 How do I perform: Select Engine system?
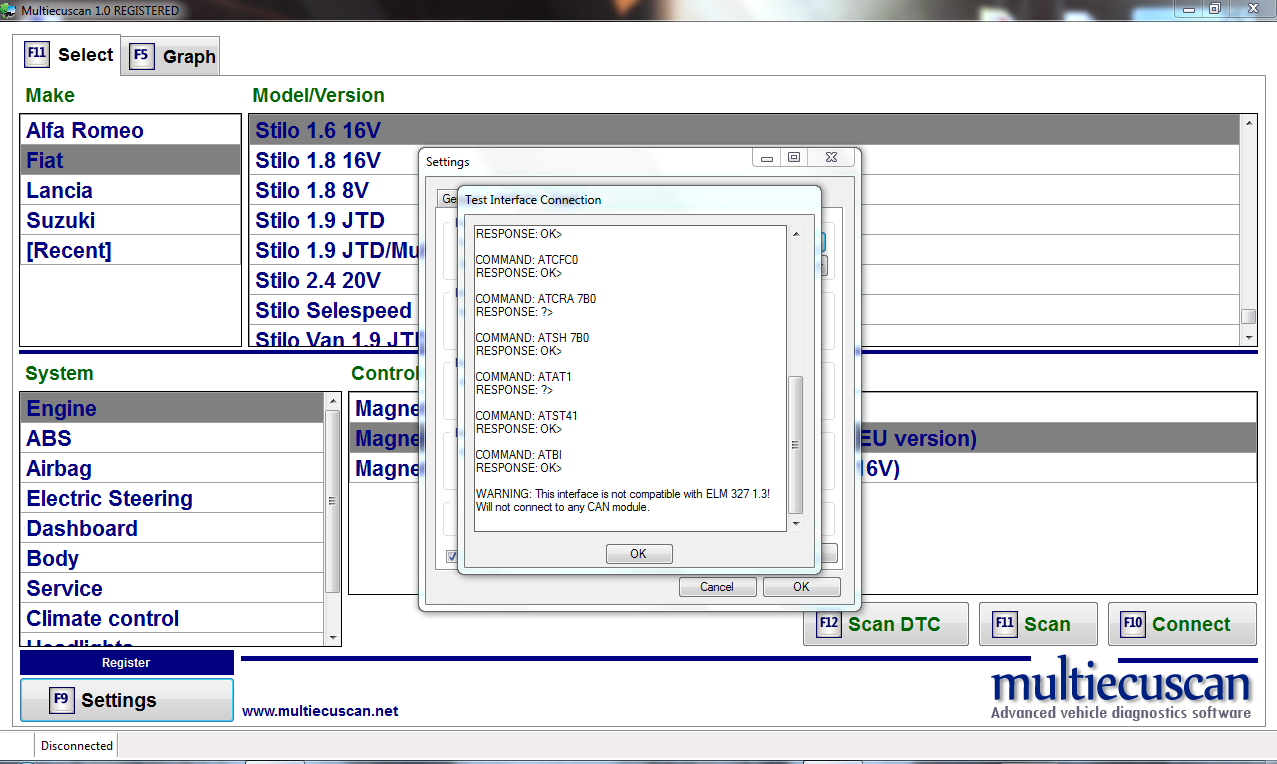[x=172, y=408]
